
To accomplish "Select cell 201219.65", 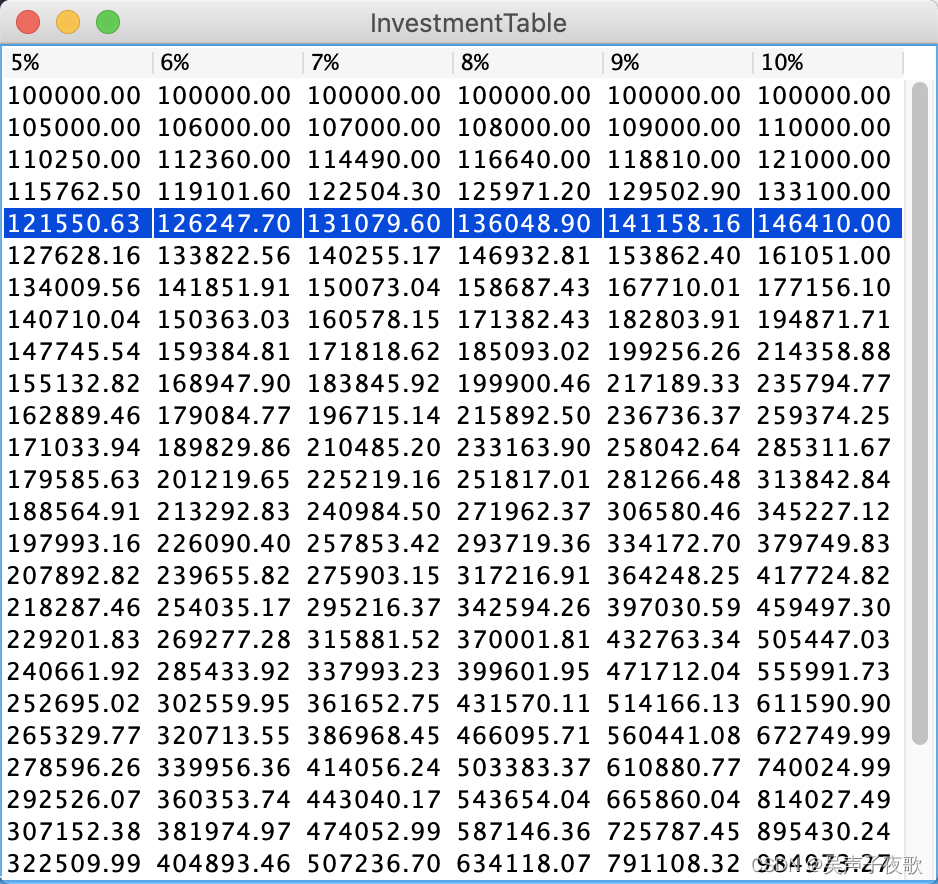I will coord(228,480).
